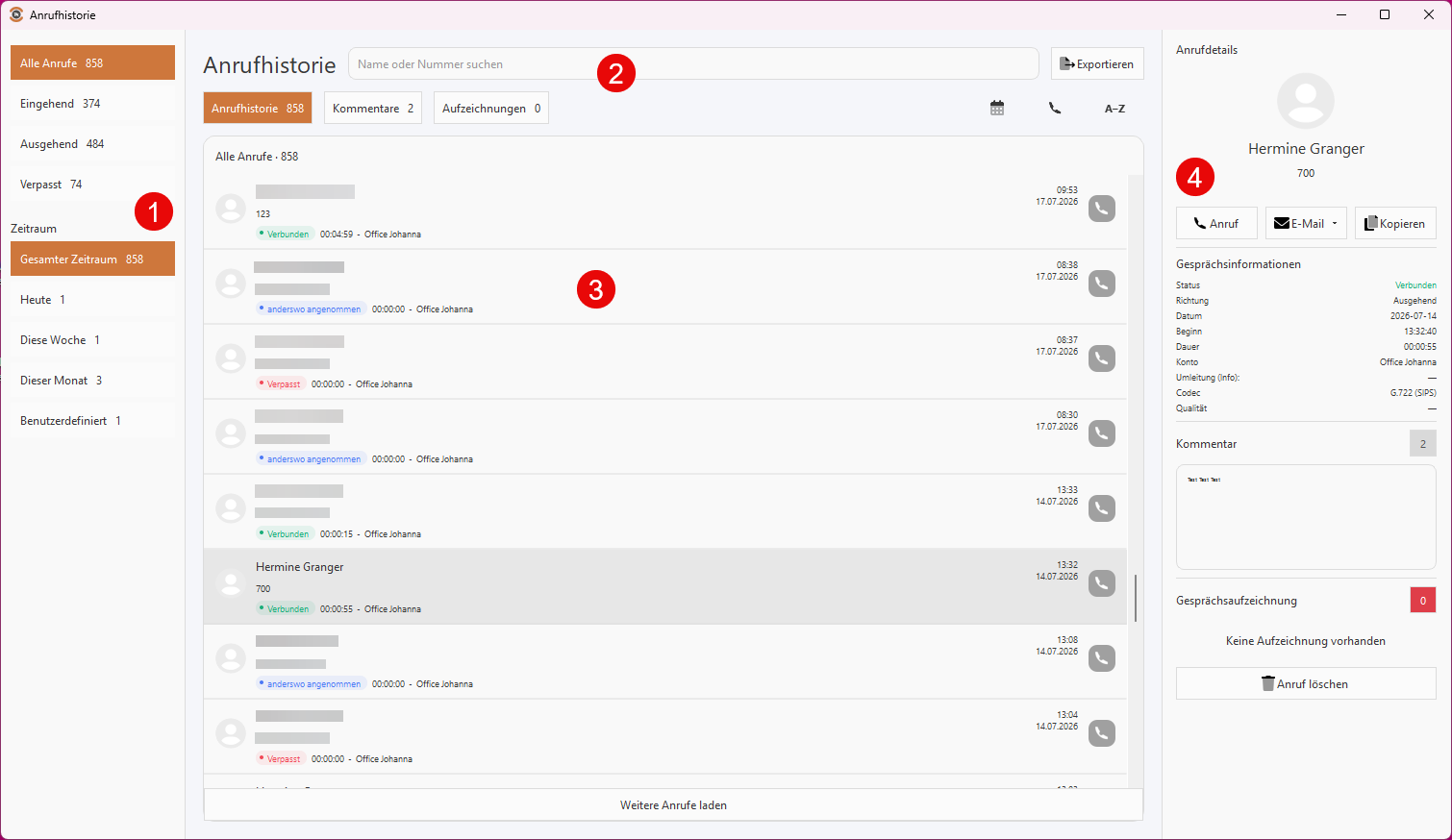Screen dimensions: 1452x840
Task: Click the red recording count badge
Action: pos(1423,601)
